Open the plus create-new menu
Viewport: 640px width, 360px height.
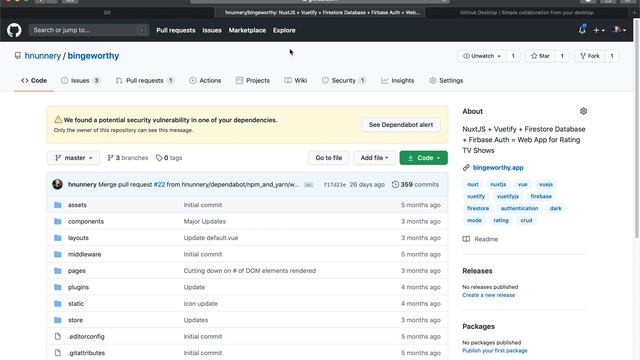click(x=599, y=30)
